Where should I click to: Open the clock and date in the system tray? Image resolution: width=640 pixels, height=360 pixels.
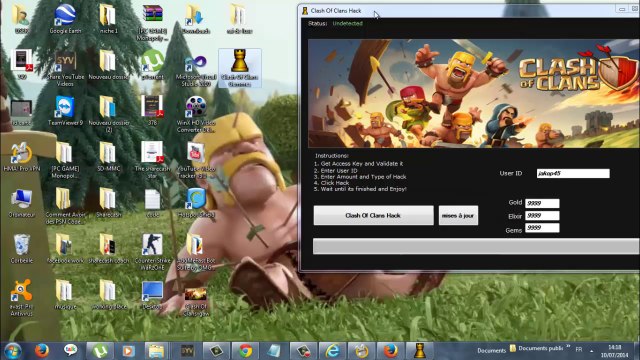coord(614,351)
